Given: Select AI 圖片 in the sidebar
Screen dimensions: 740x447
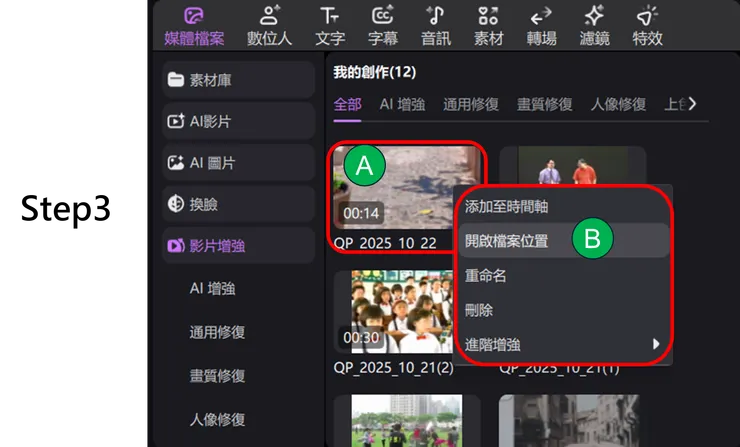Looking at the screenshot, I should click(238, 163).
